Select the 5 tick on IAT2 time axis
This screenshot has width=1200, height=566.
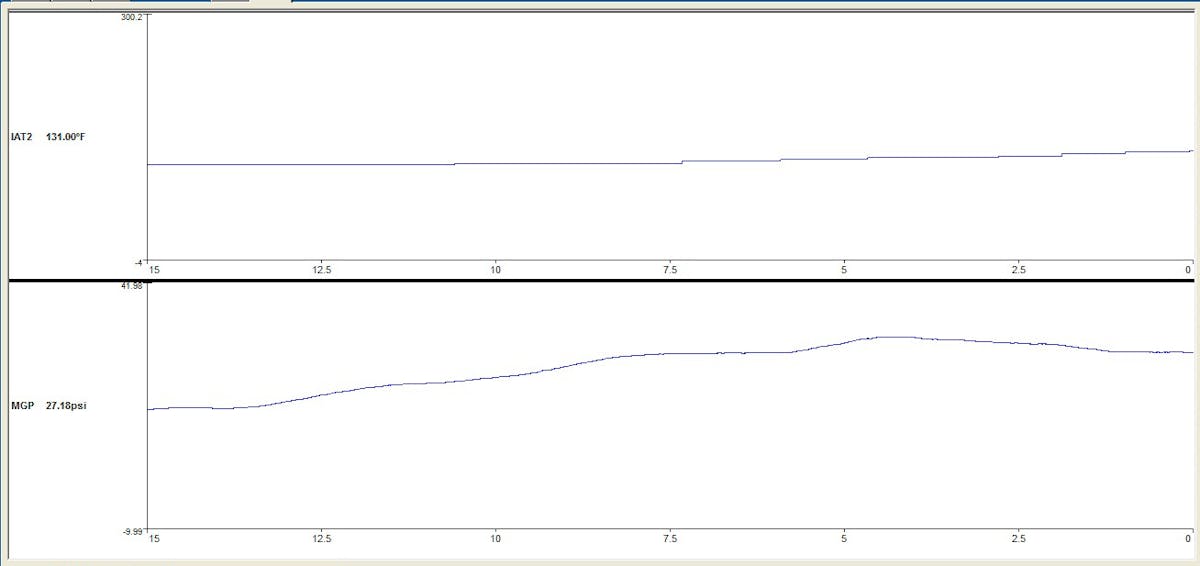(844, 270)
